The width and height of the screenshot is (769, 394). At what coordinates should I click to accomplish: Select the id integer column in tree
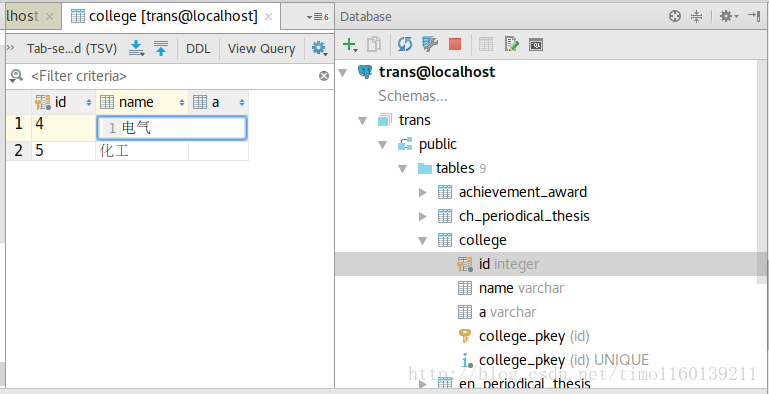509,264
